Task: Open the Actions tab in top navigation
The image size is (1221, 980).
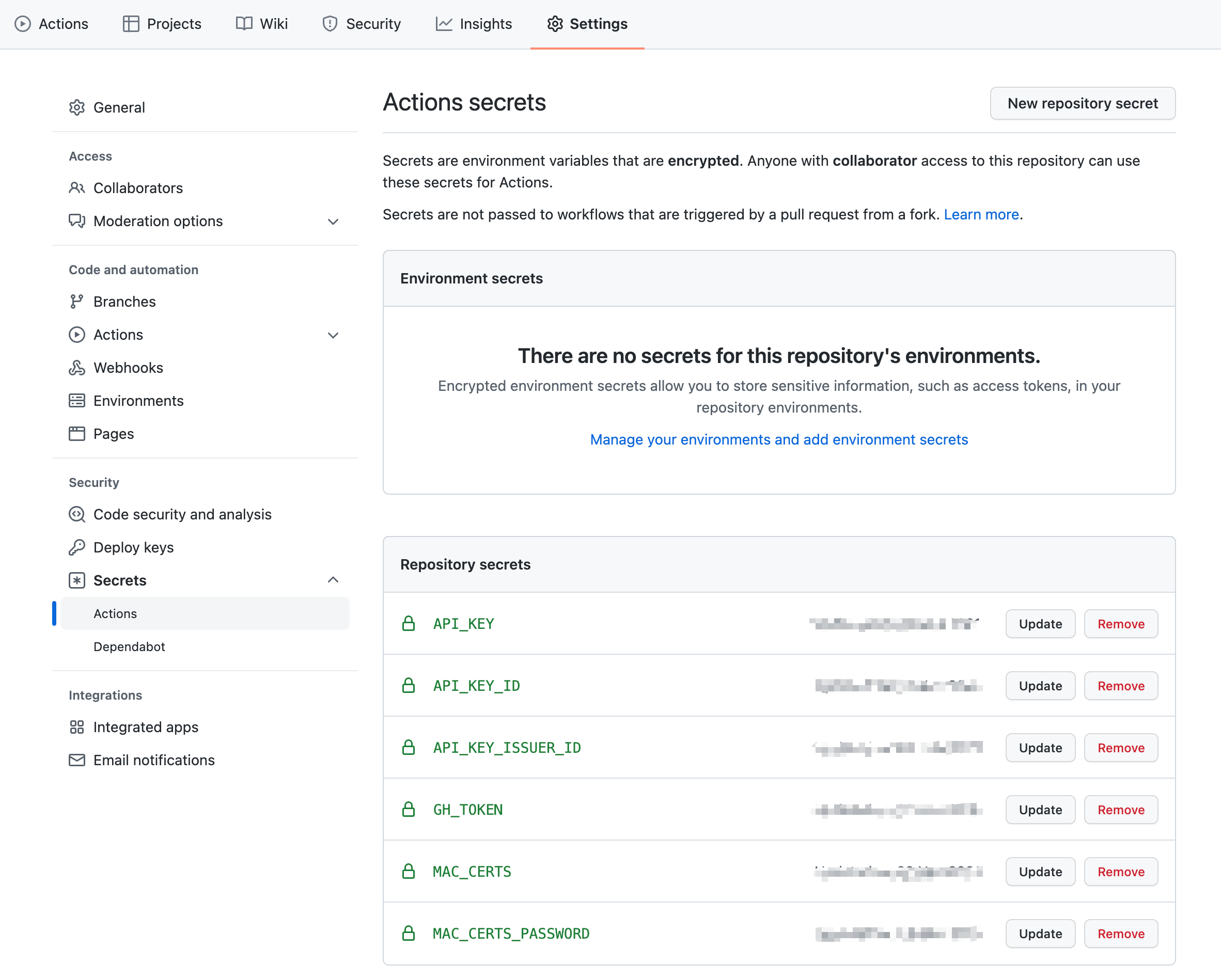Action: (52, 24)
